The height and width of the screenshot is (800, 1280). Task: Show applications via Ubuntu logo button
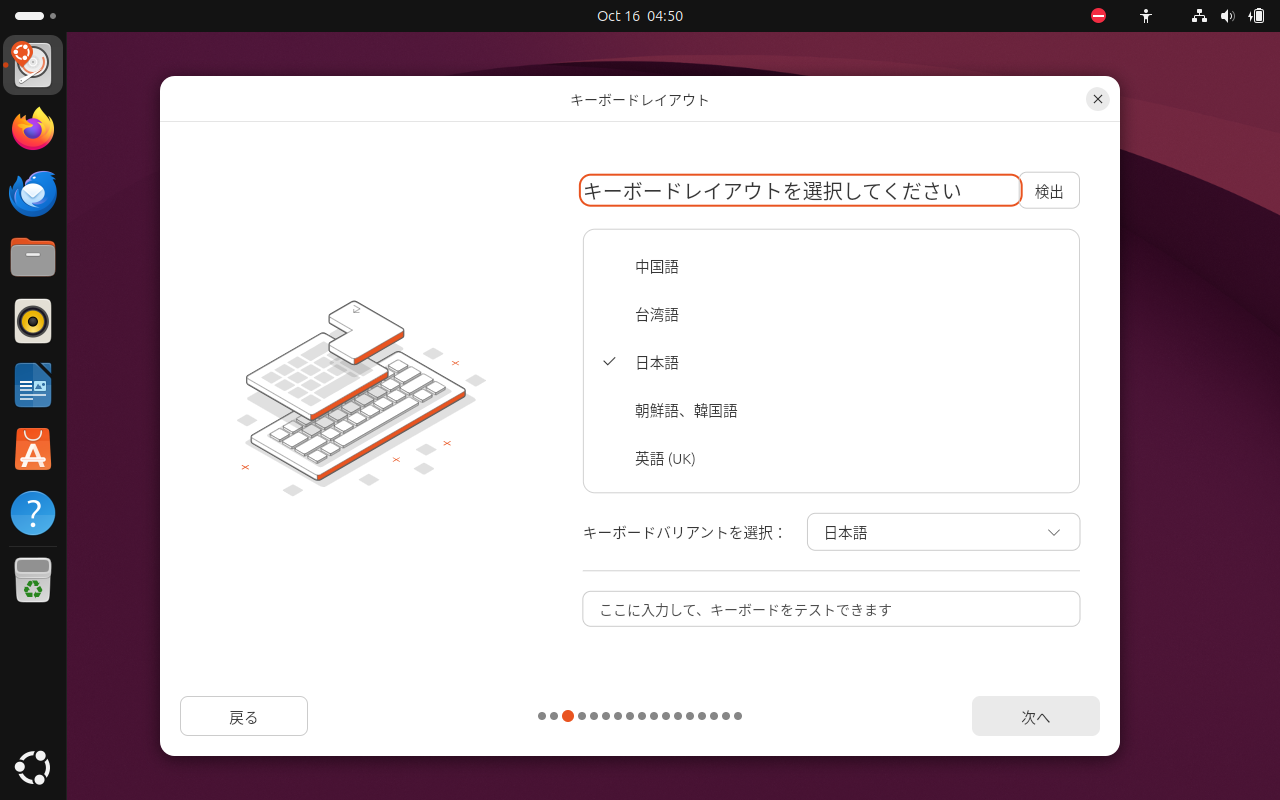click(x=33, y=767)
